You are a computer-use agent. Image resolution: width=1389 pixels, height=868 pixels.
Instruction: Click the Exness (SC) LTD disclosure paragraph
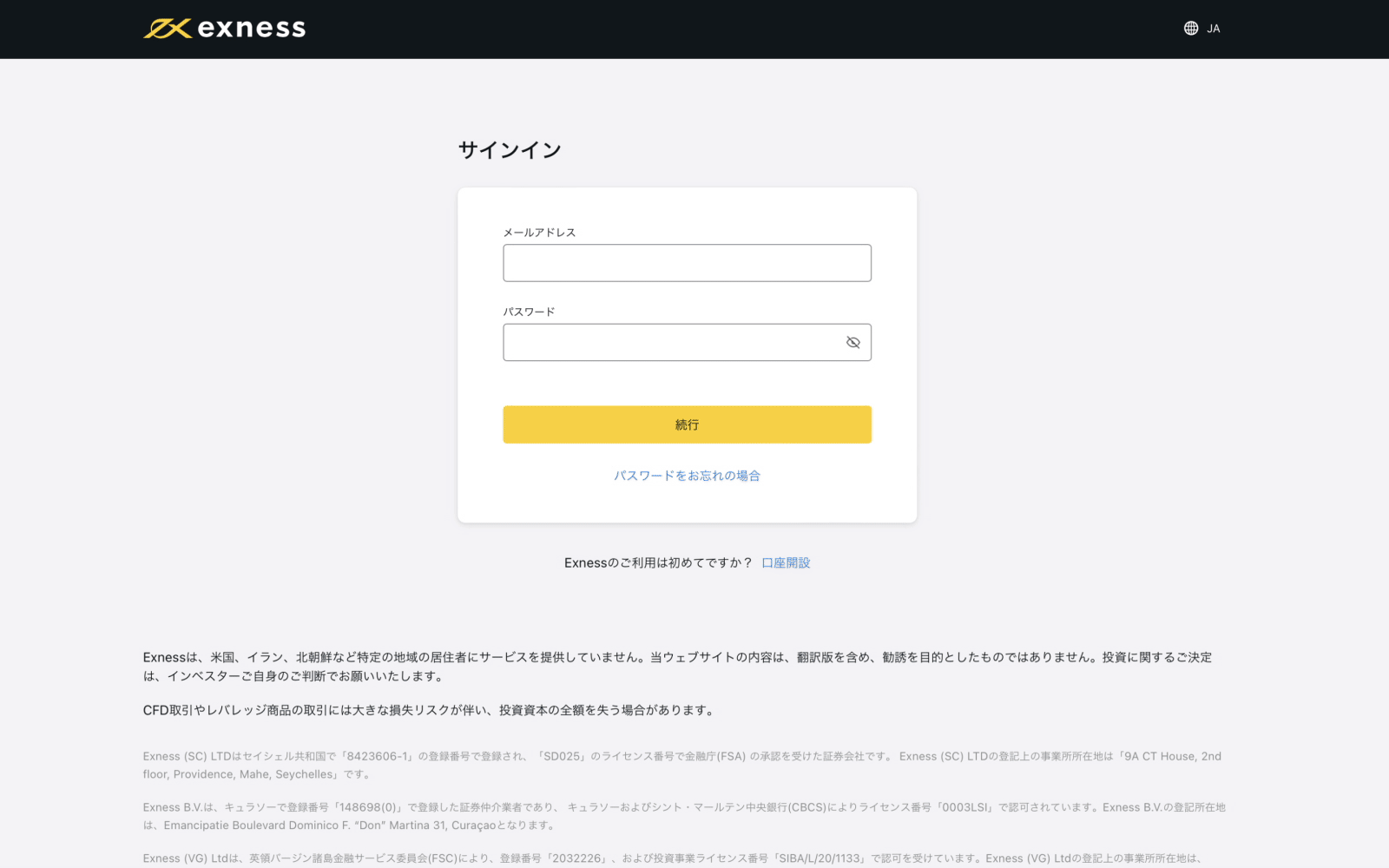pos(683,766)
